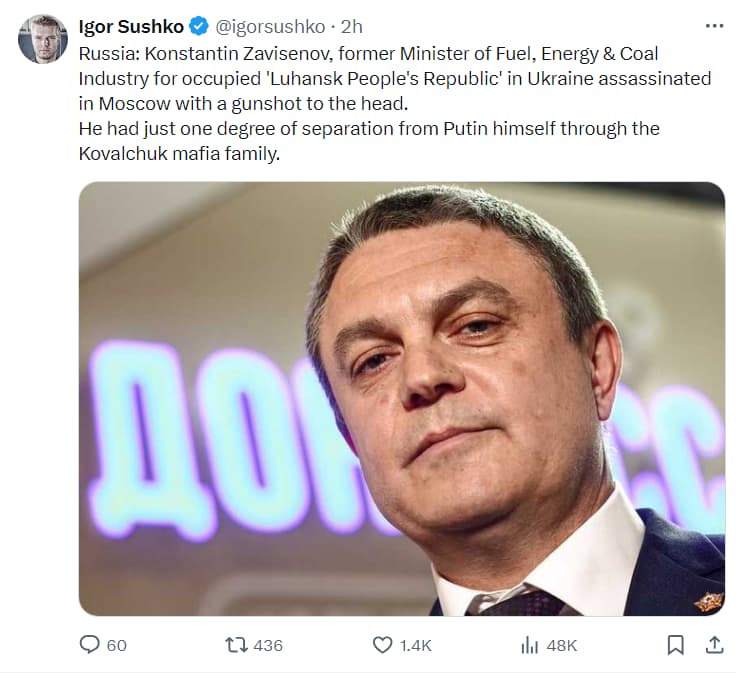Click the 1.4K likes count

click(x=415, y=645)
